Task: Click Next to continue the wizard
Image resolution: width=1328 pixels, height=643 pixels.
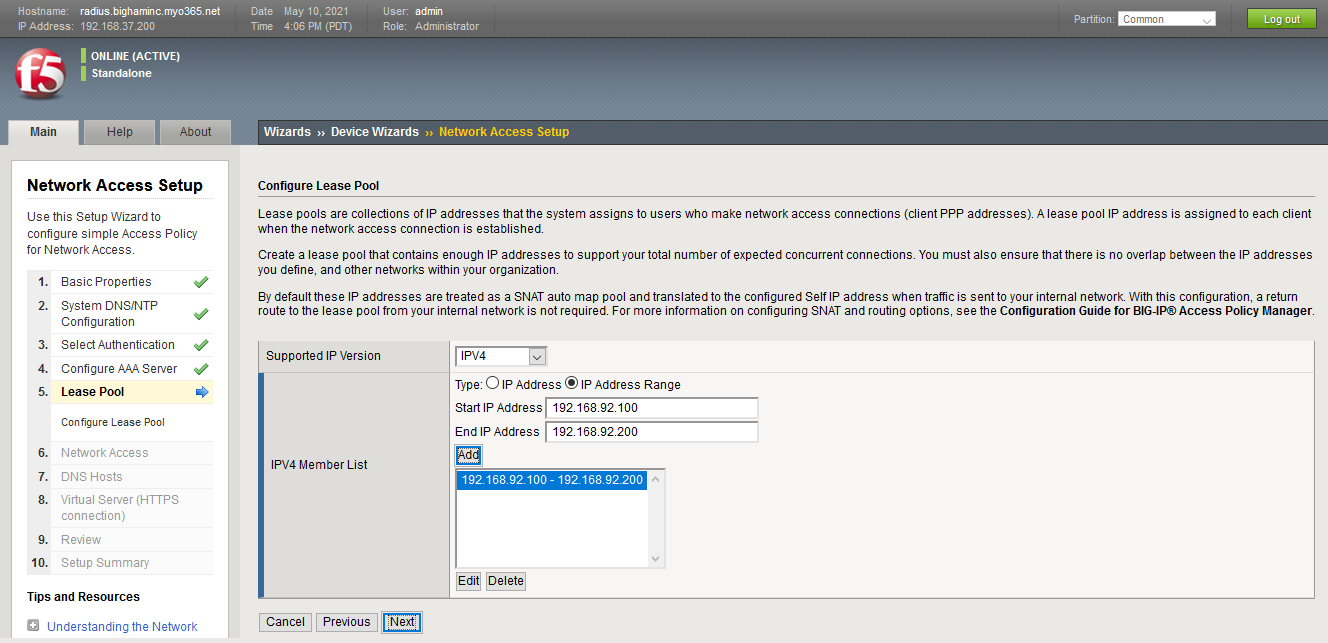Action: tap(402, 621)
